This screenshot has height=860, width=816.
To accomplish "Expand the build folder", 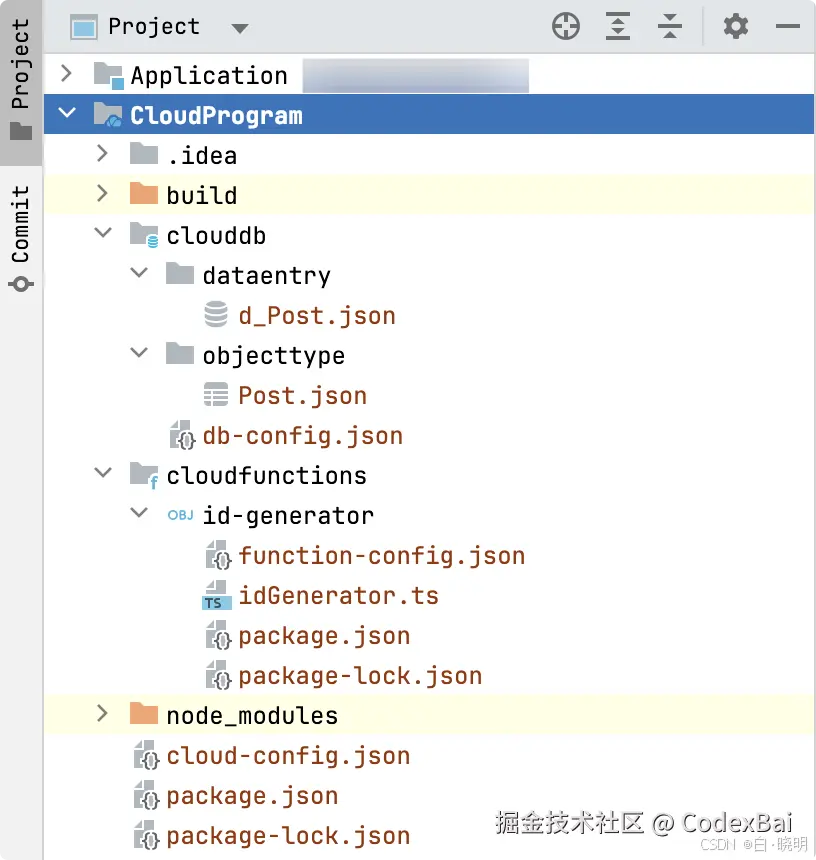I will pyautogui.click(x=102, y=193).
